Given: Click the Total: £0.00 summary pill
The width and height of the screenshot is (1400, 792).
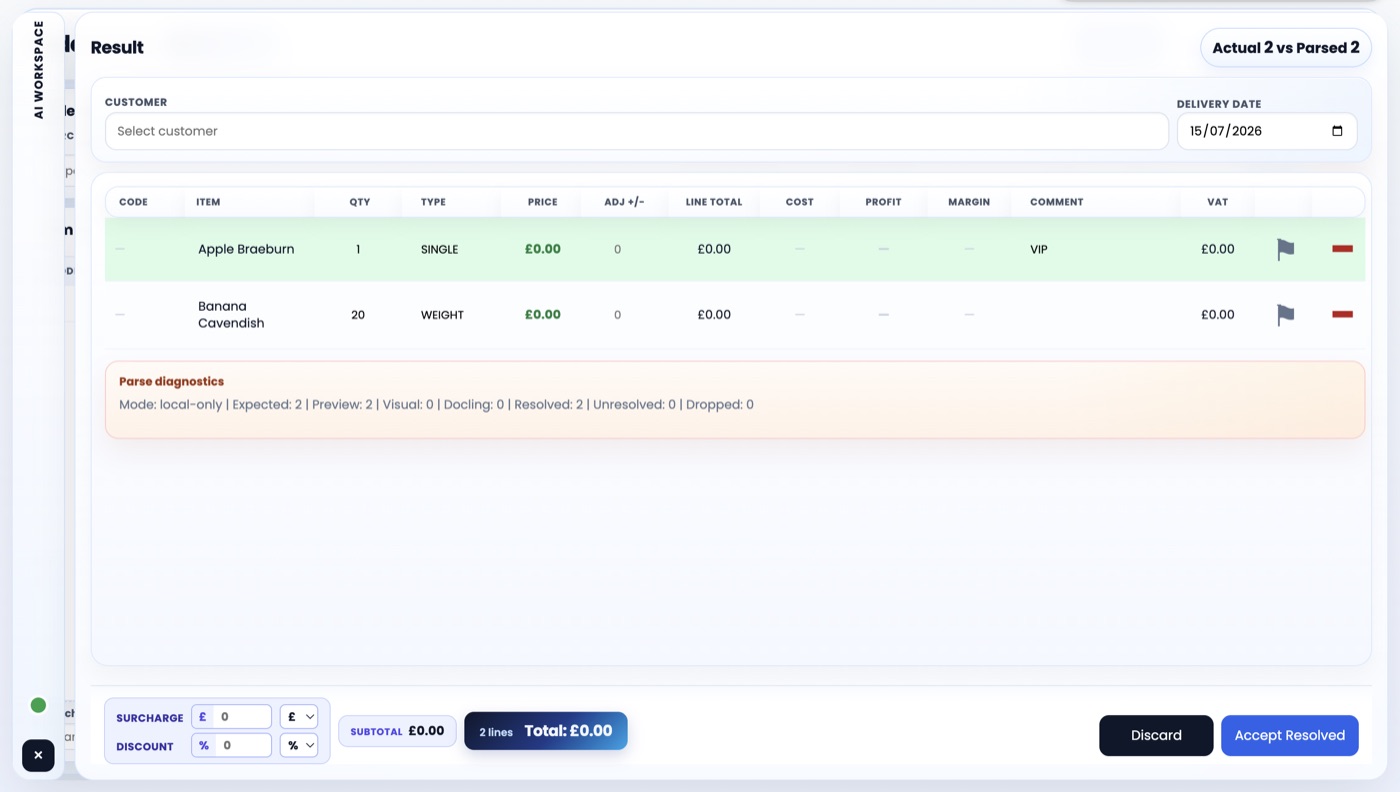Looking at the screenshot, I should coord(545,731).
